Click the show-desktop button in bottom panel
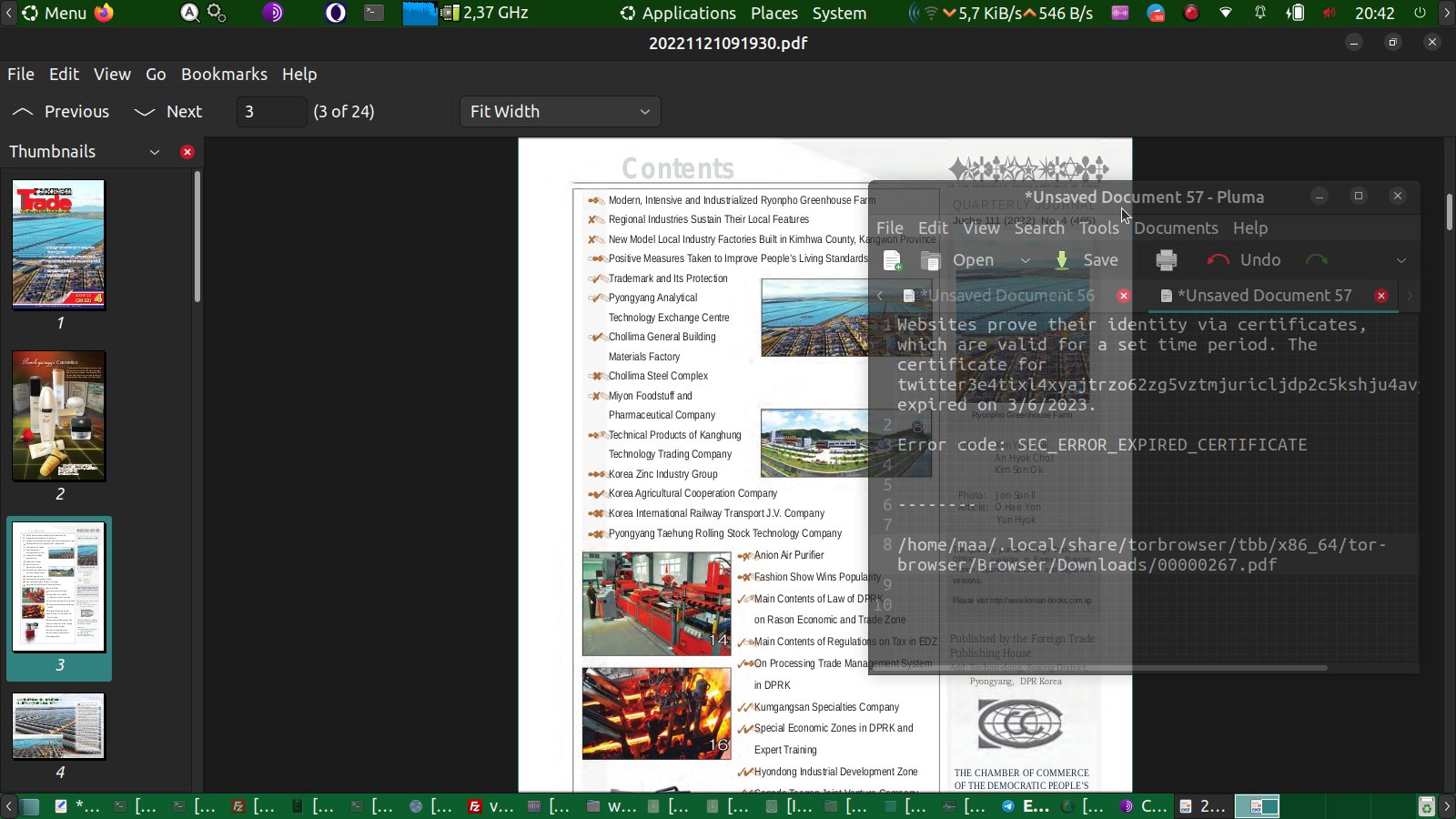This screenshot has width=1456, height=819. tap(30, 806)
